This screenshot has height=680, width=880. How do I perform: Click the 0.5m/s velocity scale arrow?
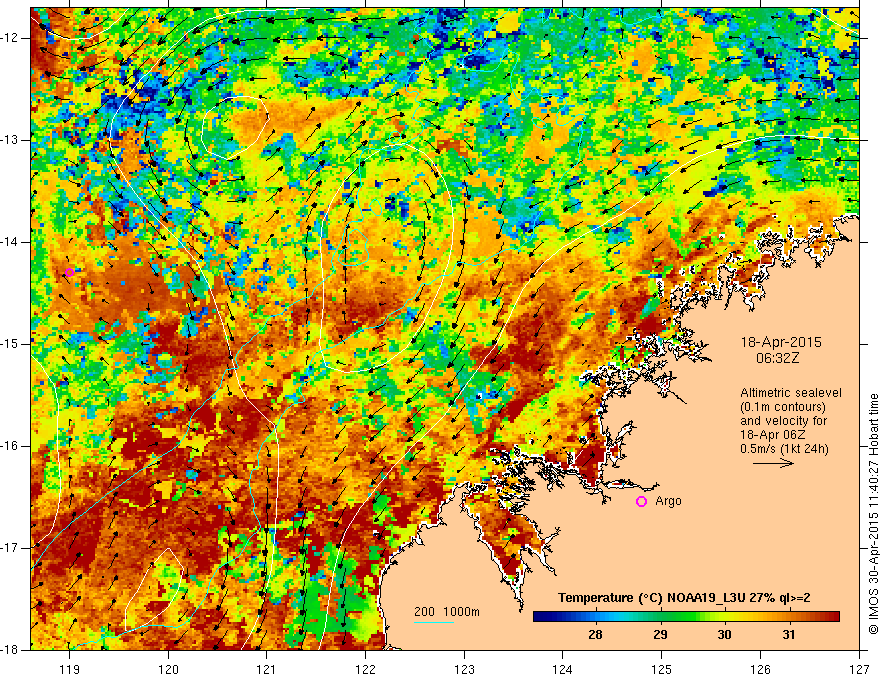coord(773,463)
